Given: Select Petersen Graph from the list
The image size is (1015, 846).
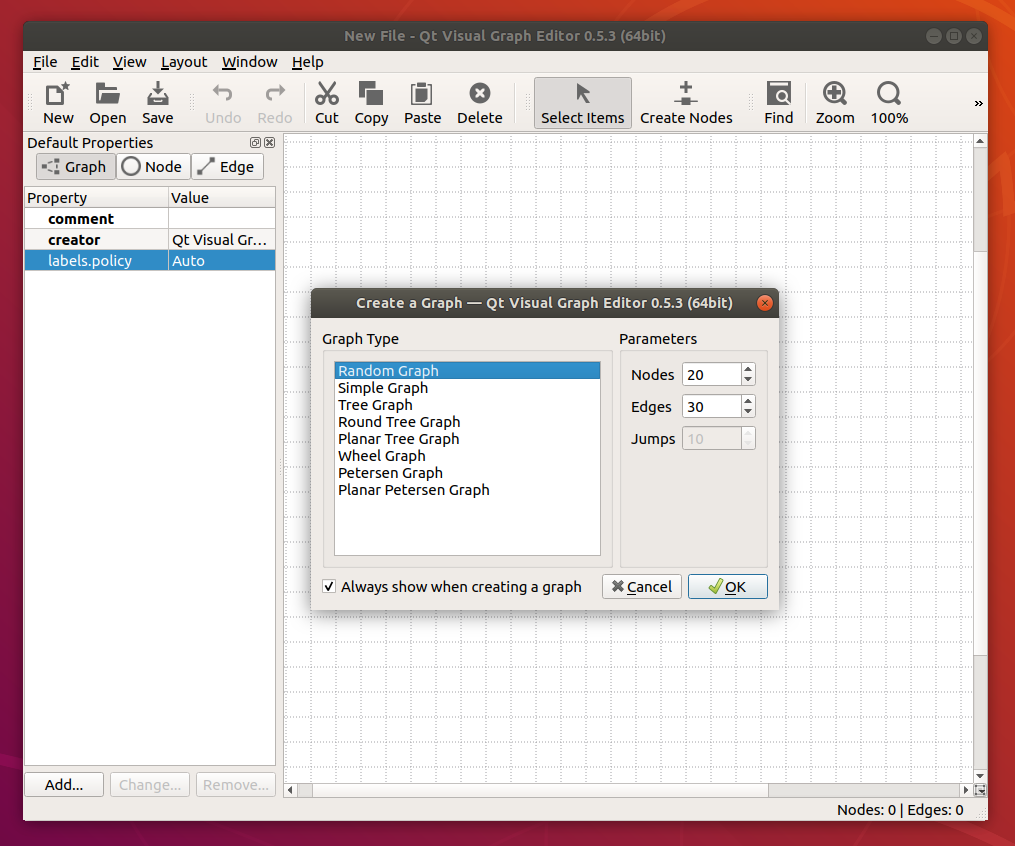Looking at the screenshot, I should point(390,472).
